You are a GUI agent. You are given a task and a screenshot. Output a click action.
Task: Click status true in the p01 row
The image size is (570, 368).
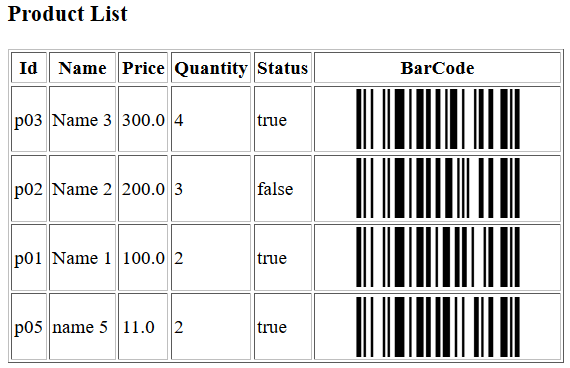[x=283, y=257]
